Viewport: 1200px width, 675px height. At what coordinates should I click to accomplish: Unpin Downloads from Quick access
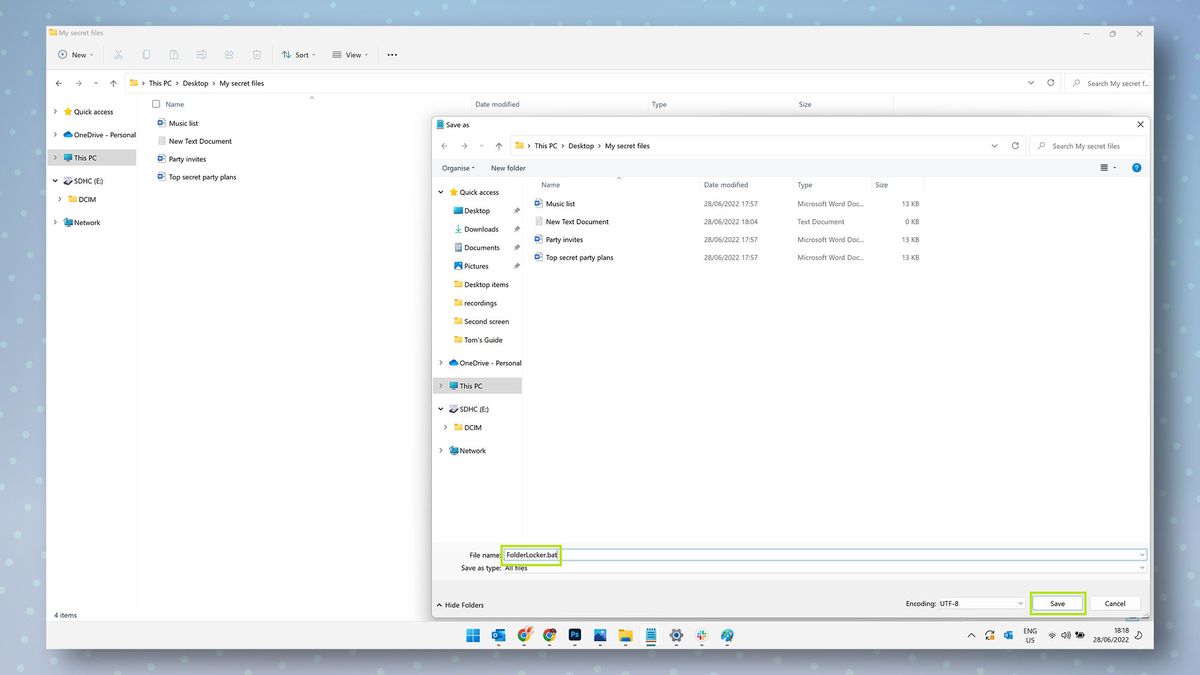516,229
